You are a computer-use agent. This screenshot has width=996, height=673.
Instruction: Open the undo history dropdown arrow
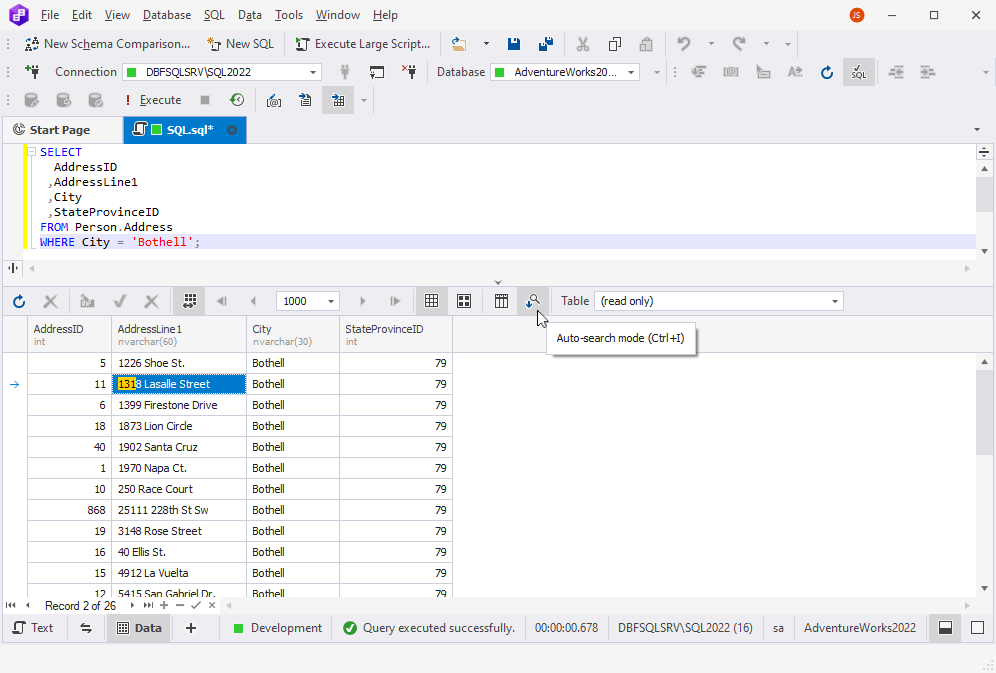[x=711, y=44]
